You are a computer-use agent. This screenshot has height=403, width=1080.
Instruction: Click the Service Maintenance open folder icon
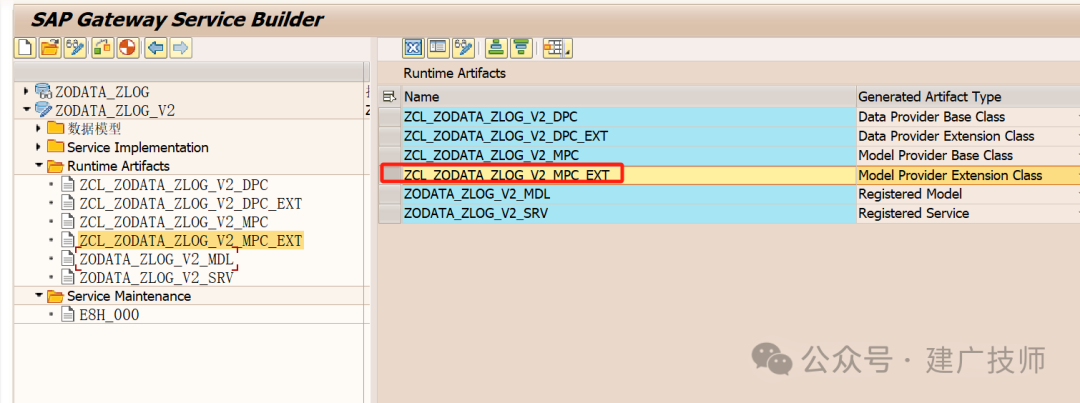(55, 296)
